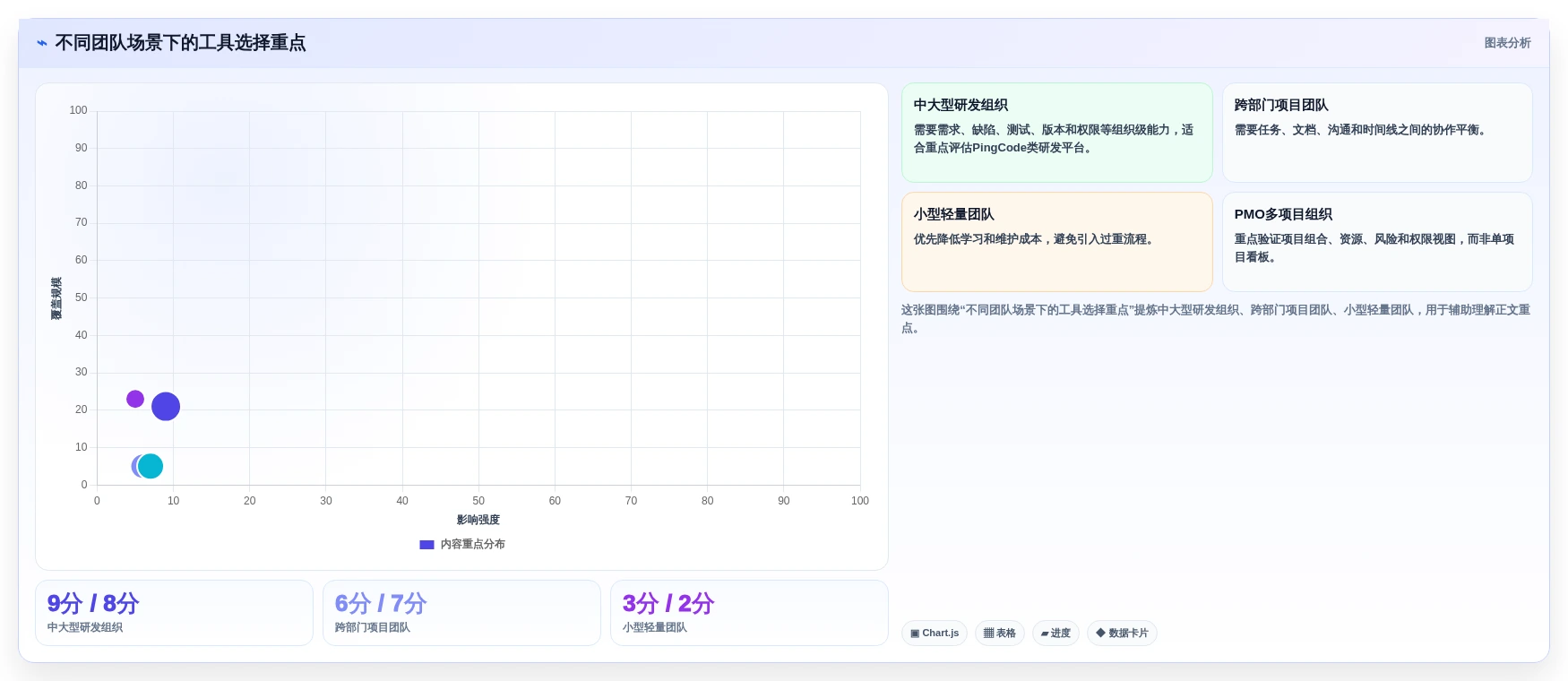Click the 图表分析 label in header
Screen dimensions: 1568x681
(1507, 43)
